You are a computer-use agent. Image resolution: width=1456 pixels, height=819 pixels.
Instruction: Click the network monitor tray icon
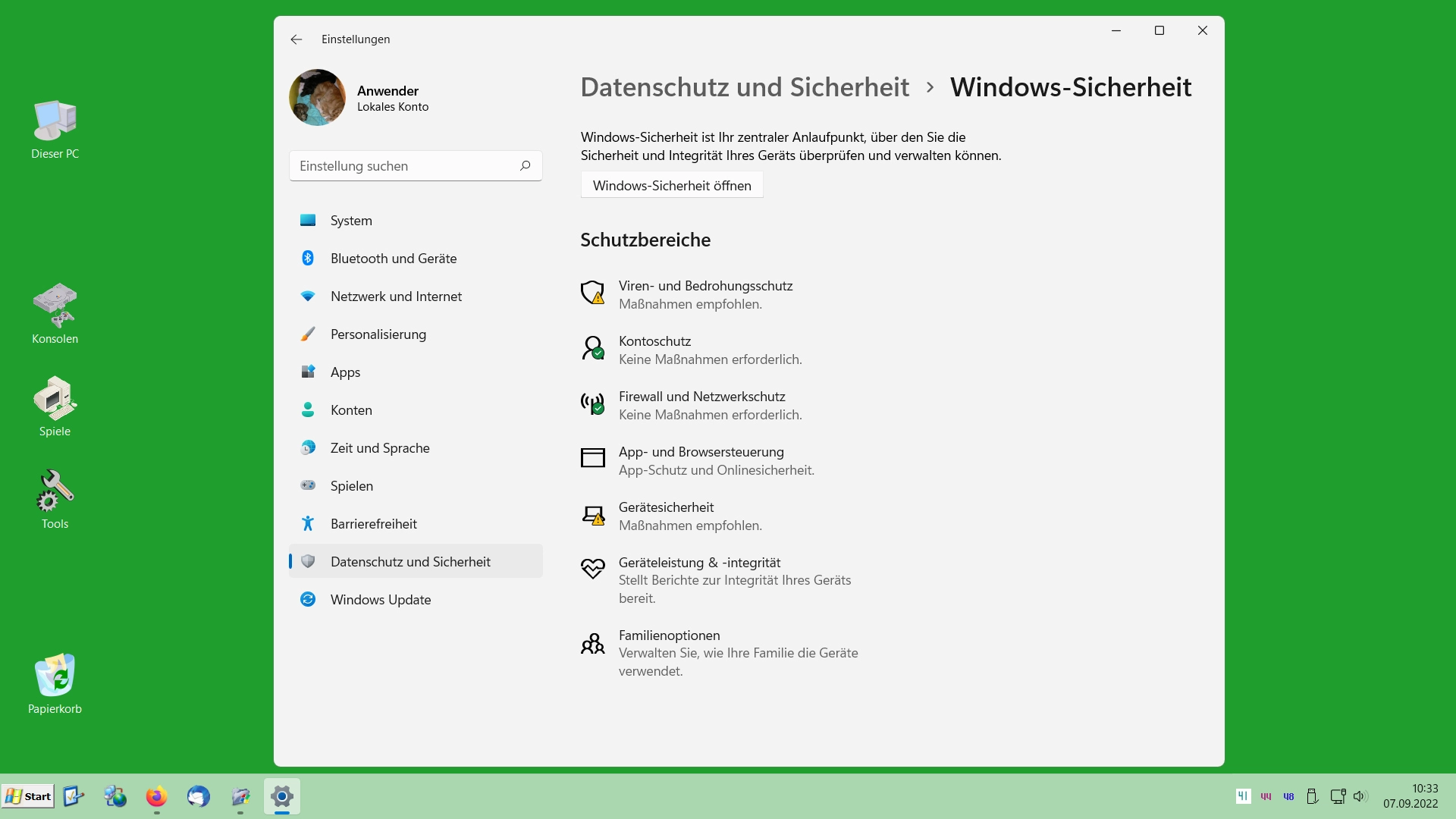click(x=1338, y=796)
